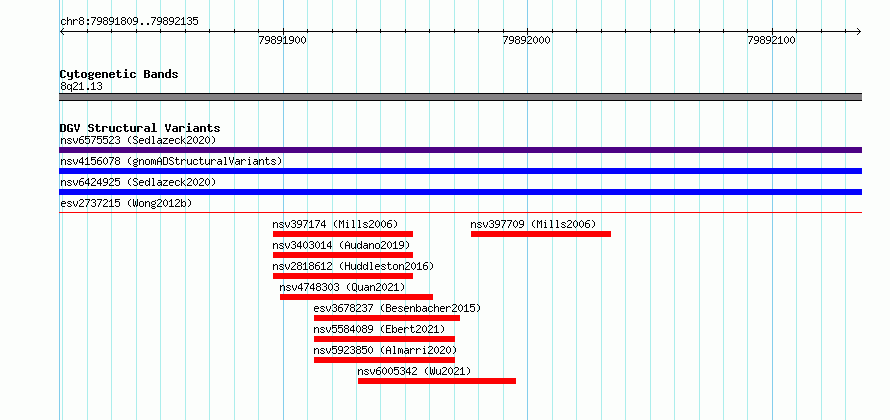Screen dimensions: 890x420
Task: Select the 8q21.13 band label
Action: tap(81, 87)
